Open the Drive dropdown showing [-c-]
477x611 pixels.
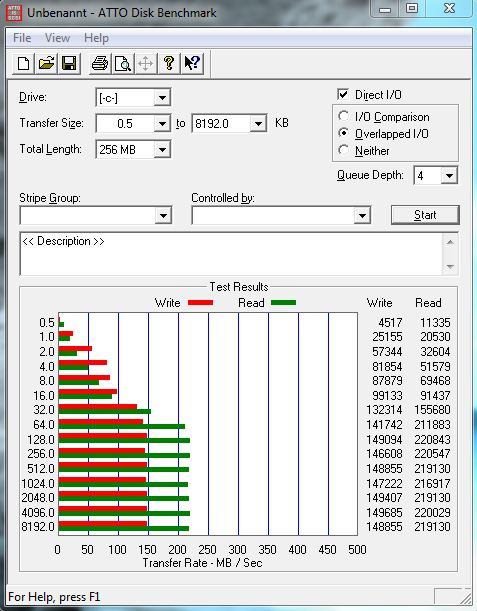coord(133,97)
